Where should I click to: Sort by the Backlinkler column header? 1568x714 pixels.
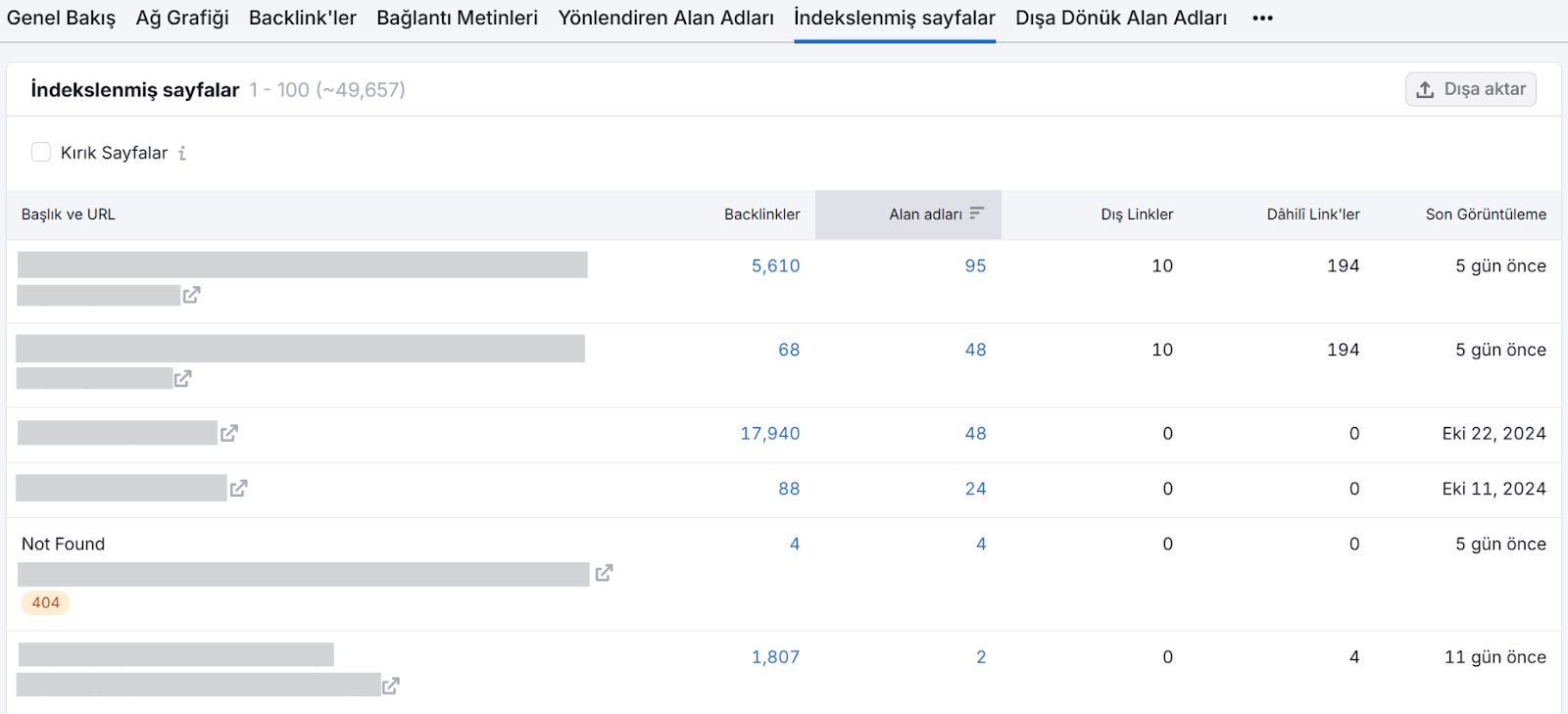762,214
